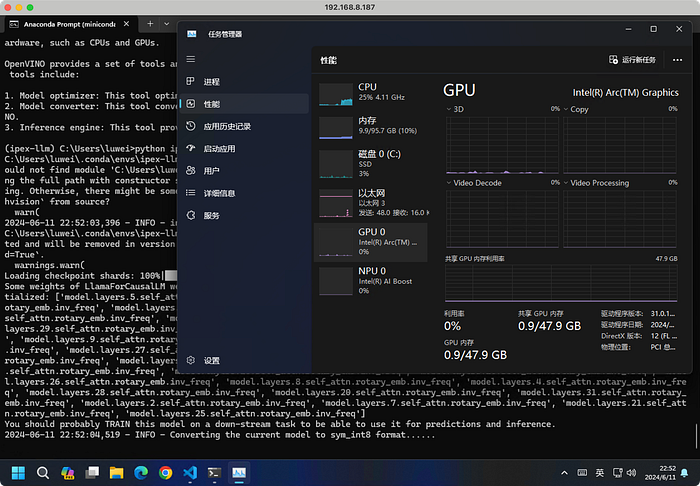Click the DirectX 版本 value
Viewport: 700px width, 486px height.
(663, 336)
